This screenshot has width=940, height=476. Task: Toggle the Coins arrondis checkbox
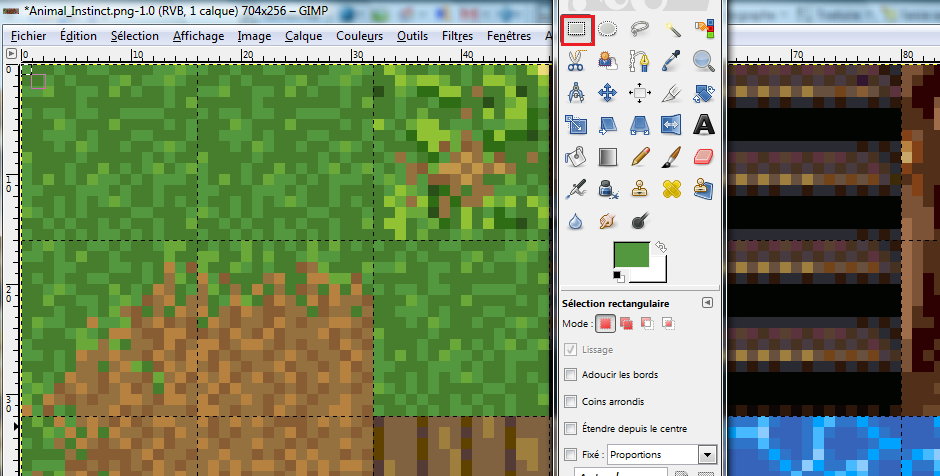click(570, 401)
